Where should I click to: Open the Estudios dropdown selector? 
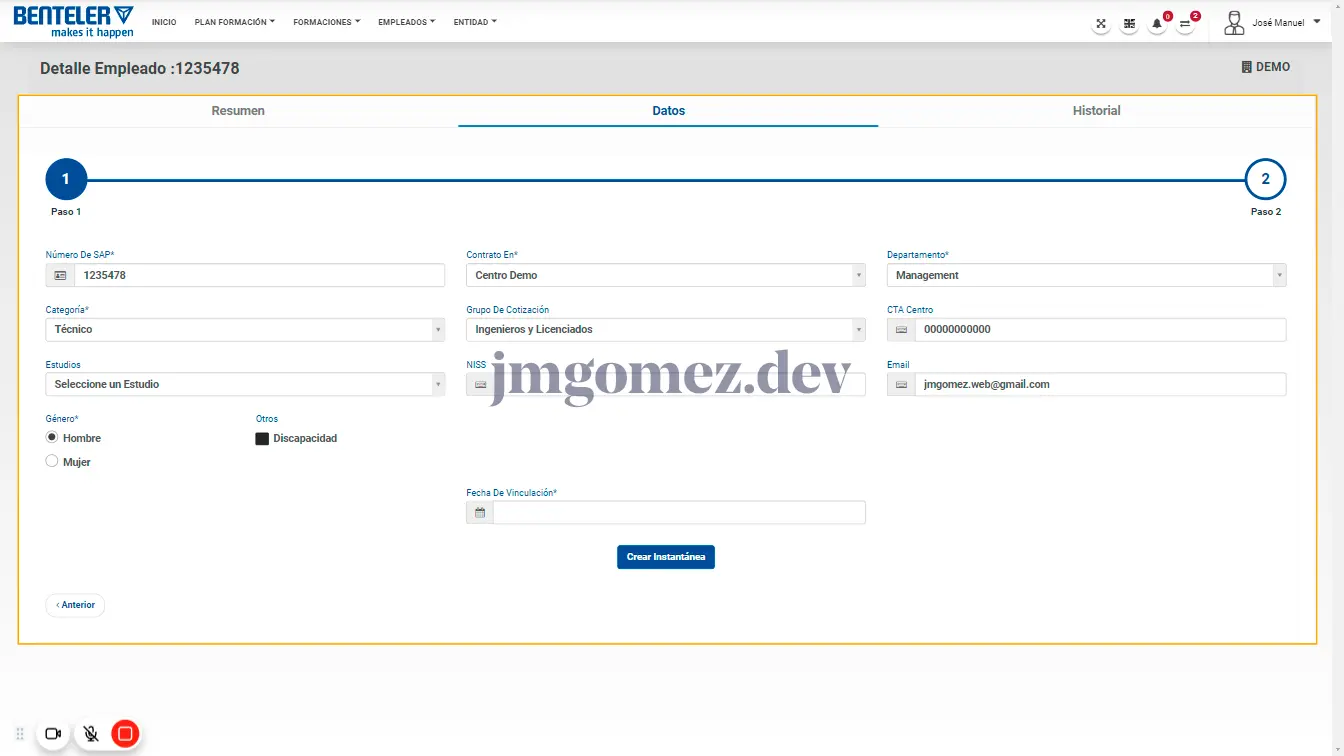(245, 384)
